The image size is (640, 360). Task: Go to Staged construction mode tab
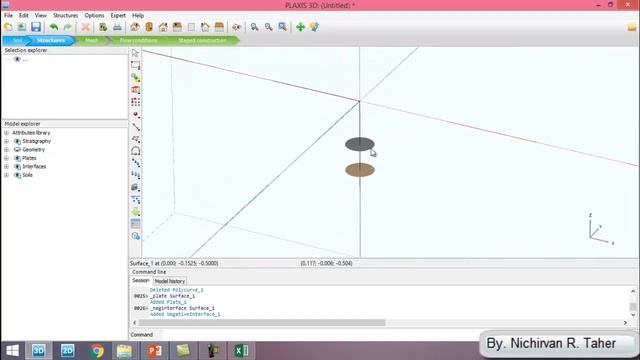pyautogui.click(x=202, y=40)
